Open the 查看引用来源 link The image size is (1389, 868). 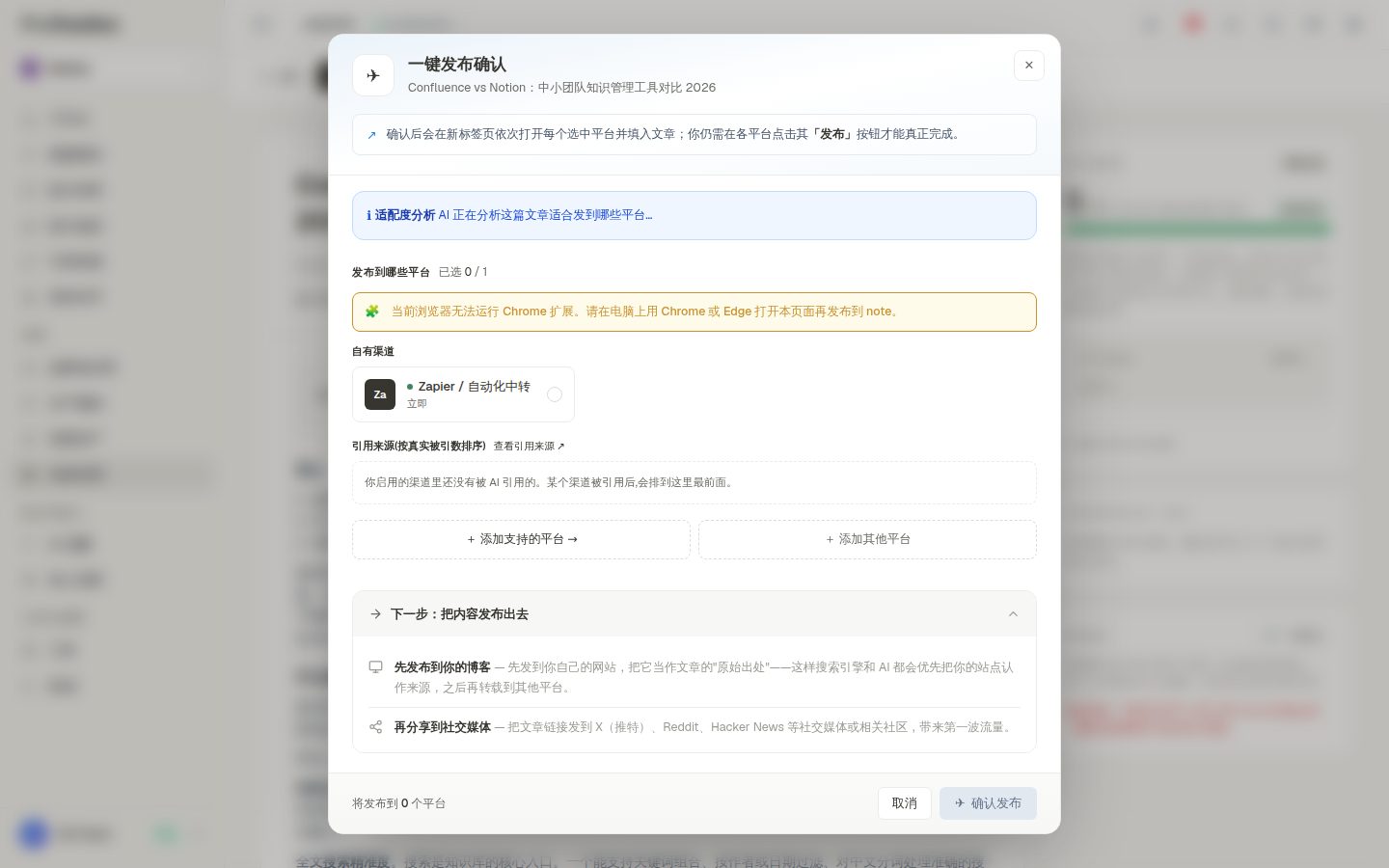530,447
